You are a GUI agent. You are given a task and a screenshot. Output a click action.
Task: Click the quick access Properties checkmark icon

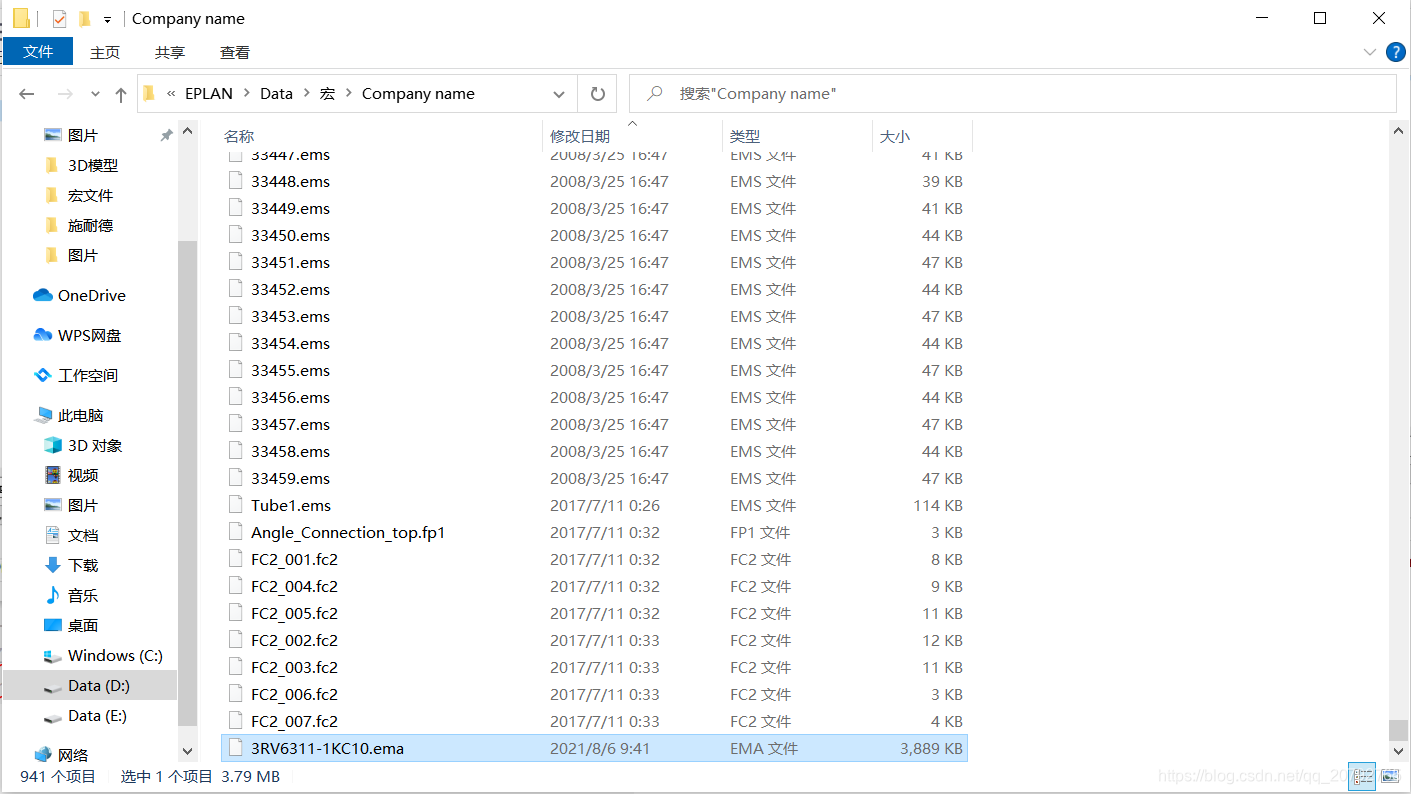[59, 18]
